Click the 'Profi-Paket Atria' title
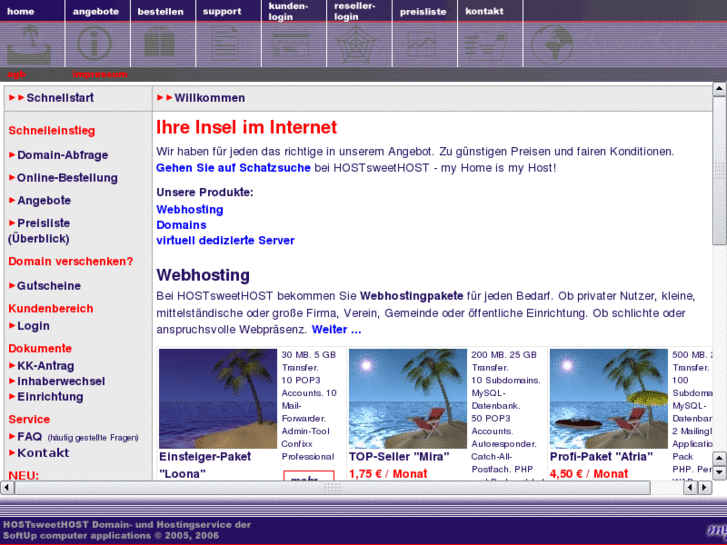This screenshot has height=545, width=727. pyautogui.click(x=601, y=457)
